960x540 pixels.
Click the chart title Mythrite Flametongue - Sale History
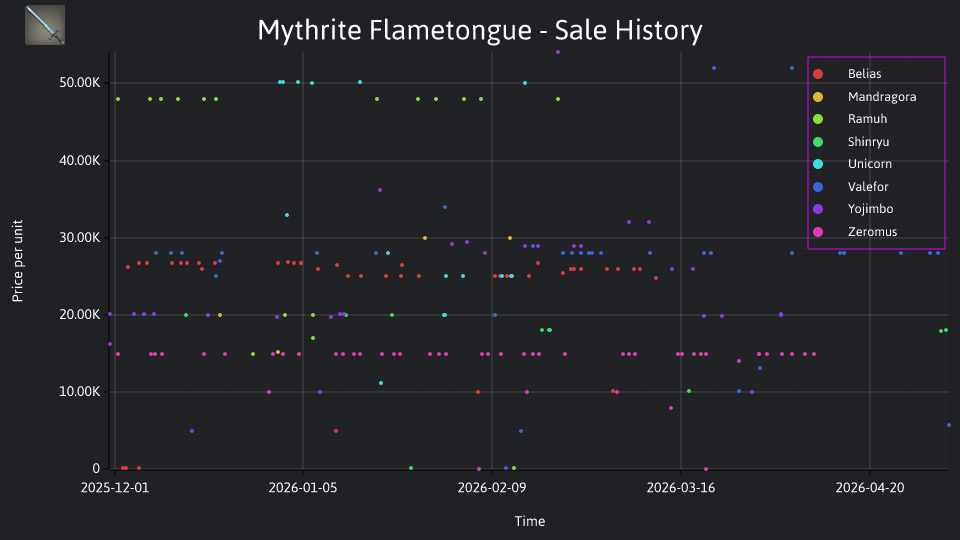(x=480, y=30)
